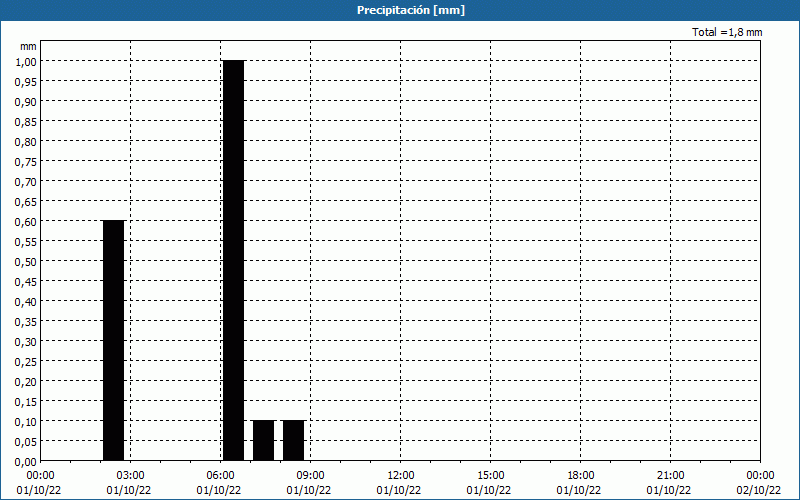Select the tall 1,00 mm bar at 06:00
This screenshot has width=800, height=500.
point(233,260)
